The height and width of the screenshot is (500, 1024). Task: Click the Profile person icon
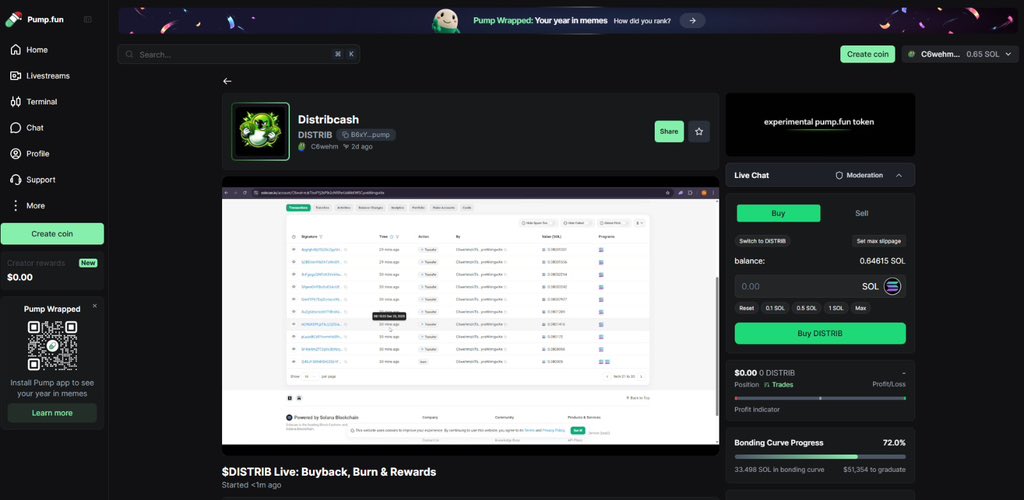pos(16,153)
